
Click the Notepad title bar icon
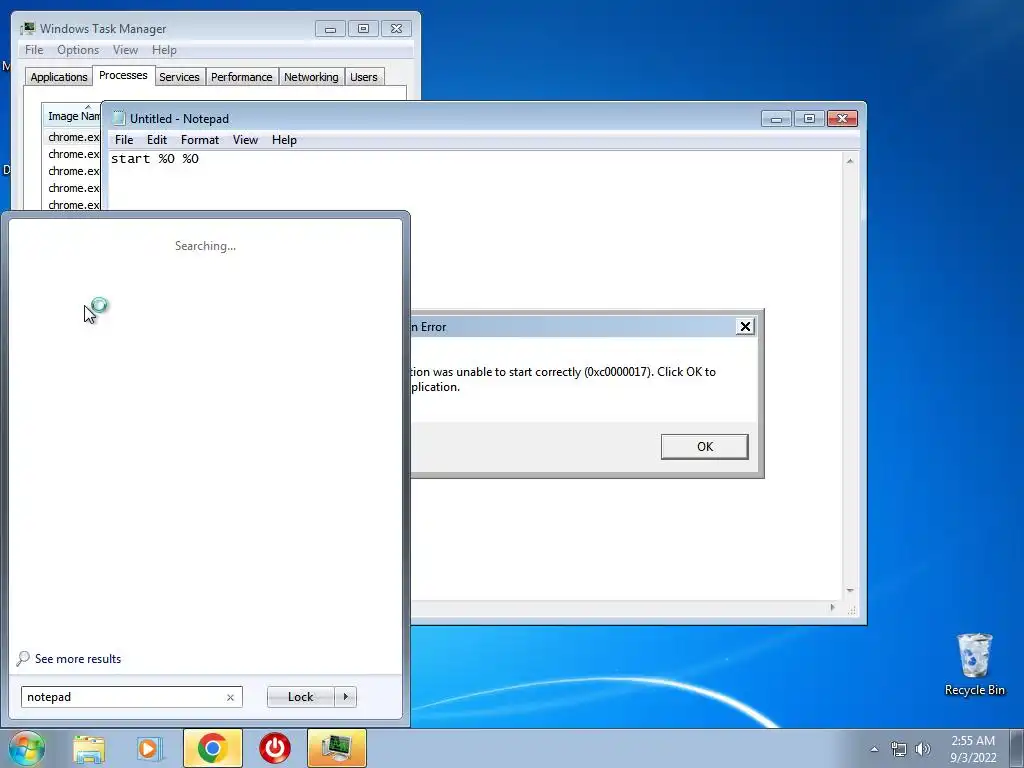118,118
